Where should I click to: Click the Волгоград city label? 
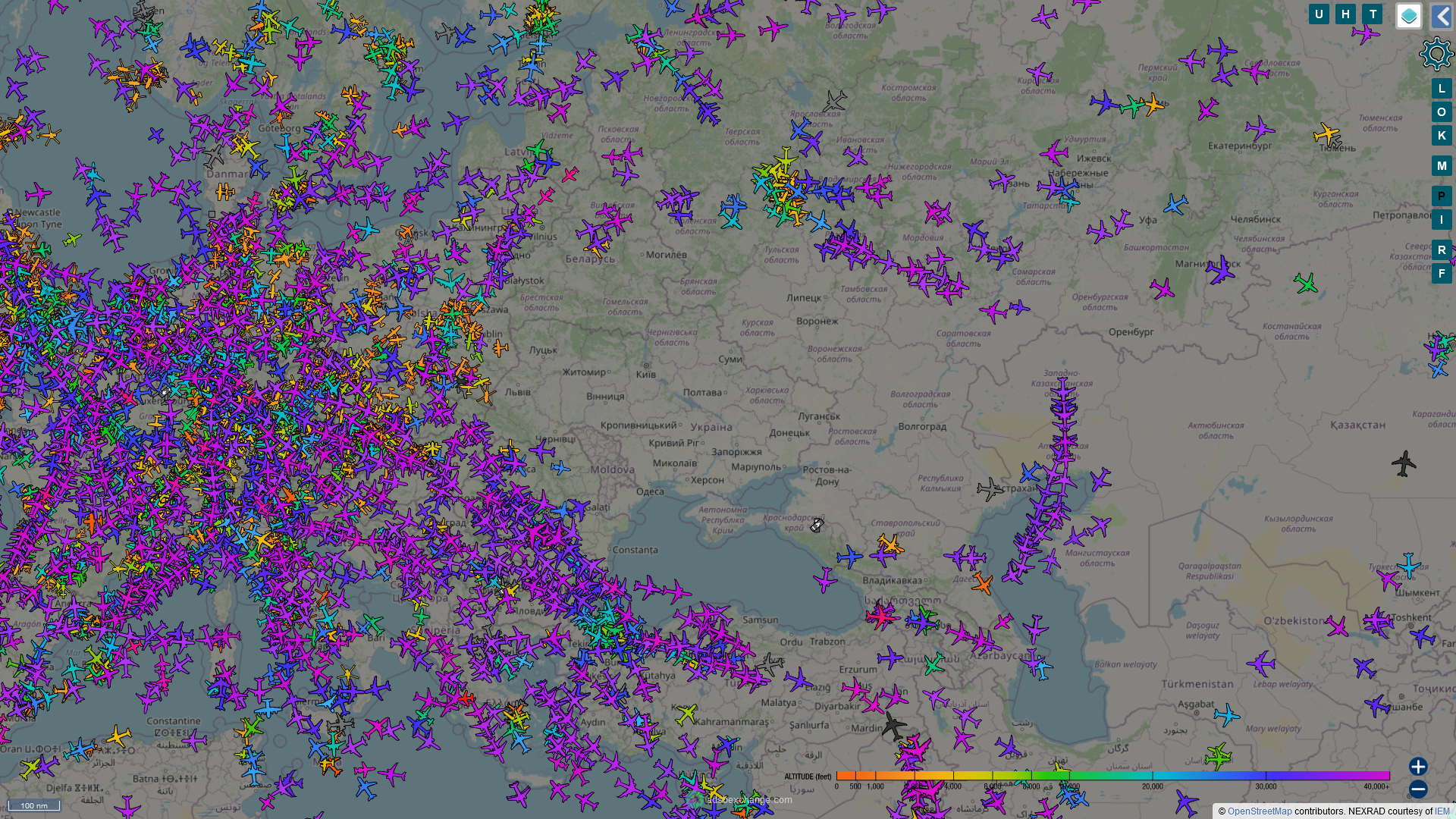[922, 427]
